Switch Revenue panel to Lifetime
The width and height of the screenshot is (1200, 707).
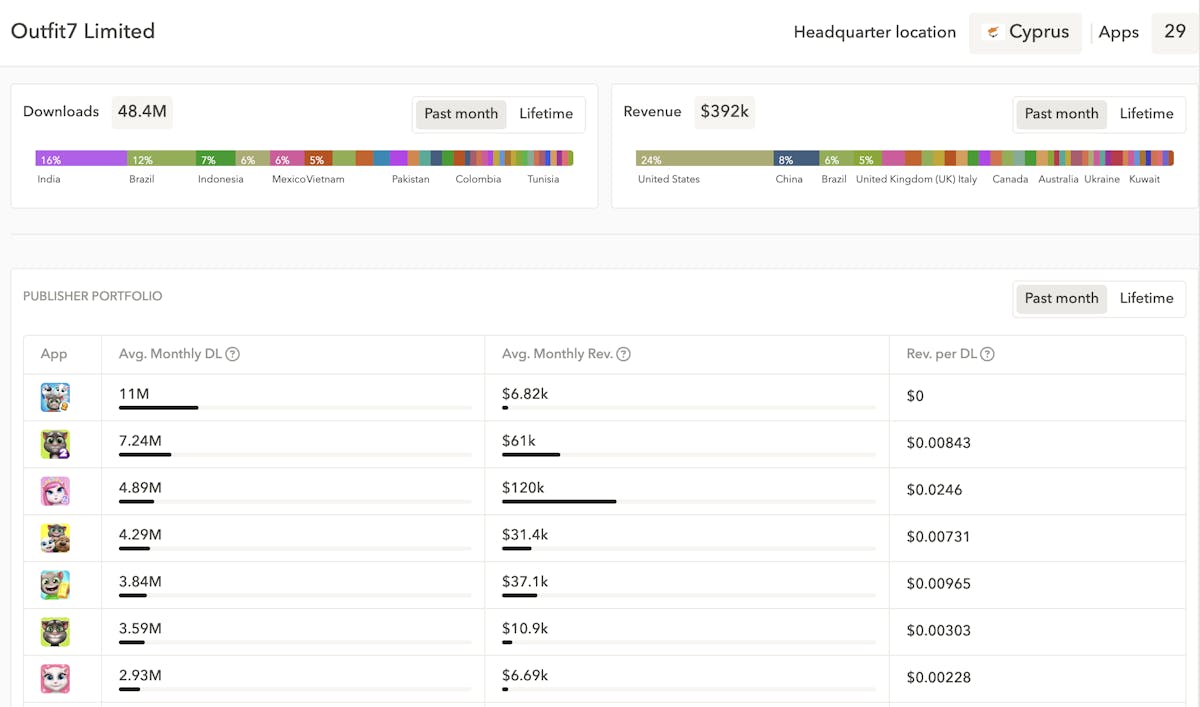click(1146, 114)
